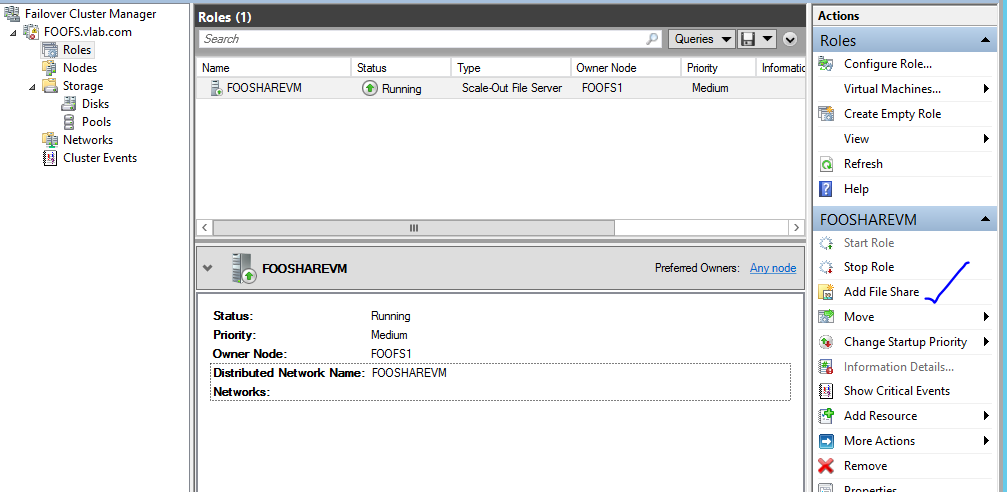Click the save query disk icon
The height and width of the screenshot is (492, 1007).
pyautogui.click(x=748, y=39)
